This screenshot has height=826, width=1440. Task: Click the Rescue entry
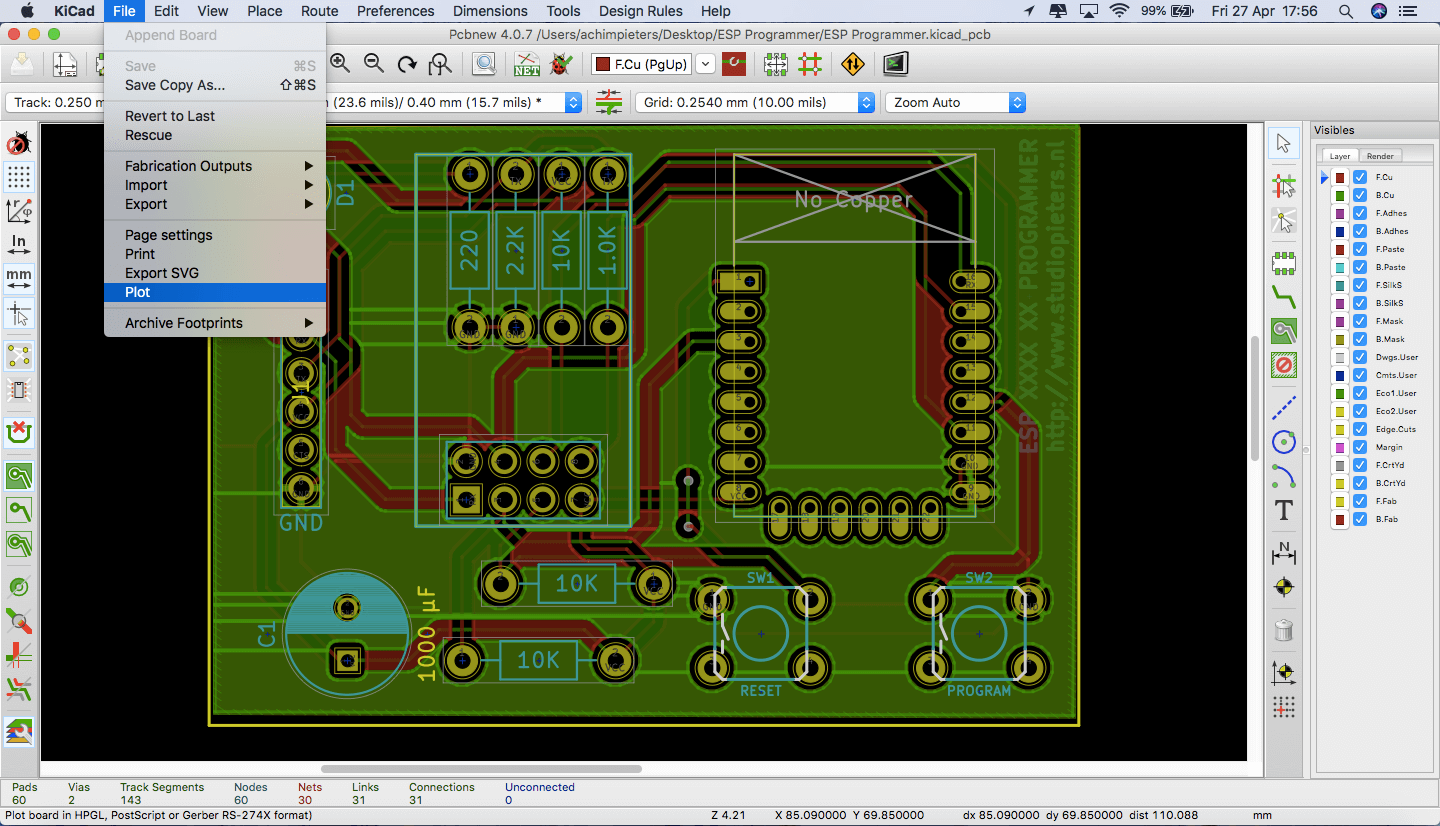pos(215,135)
